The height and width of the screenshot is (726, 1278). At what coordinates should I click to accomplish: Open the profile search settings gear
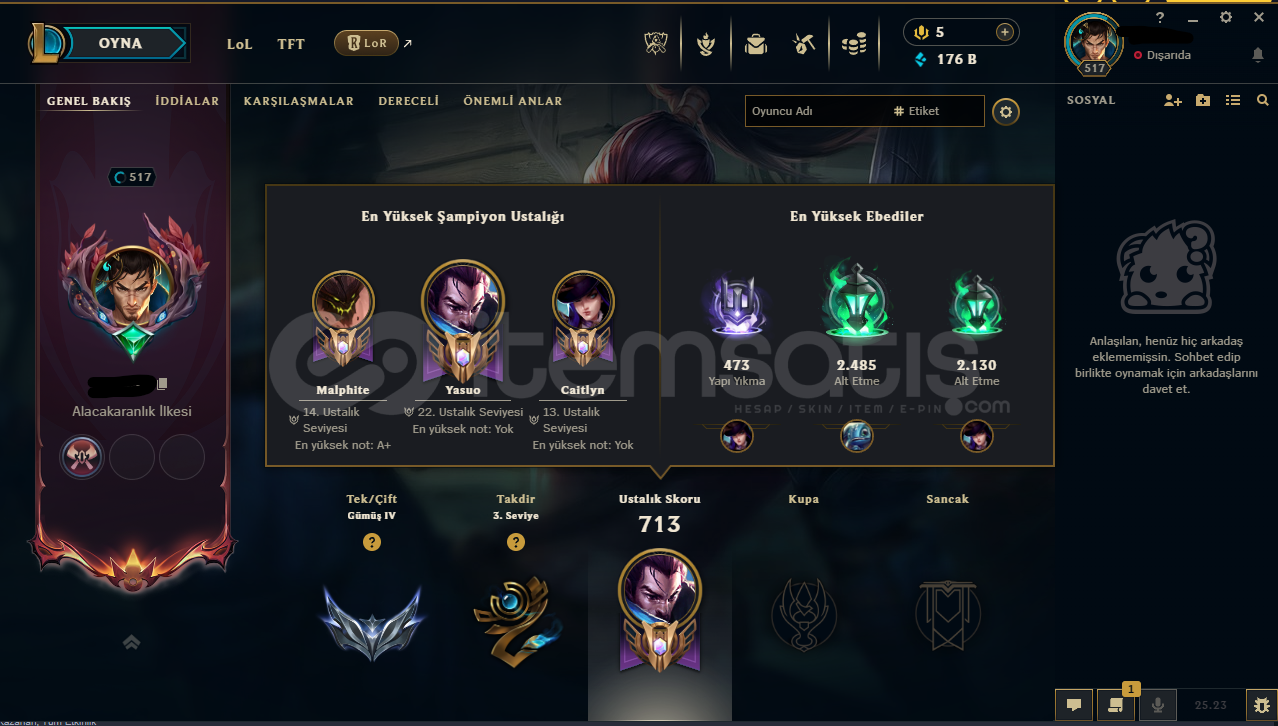tap(1006, 112)
